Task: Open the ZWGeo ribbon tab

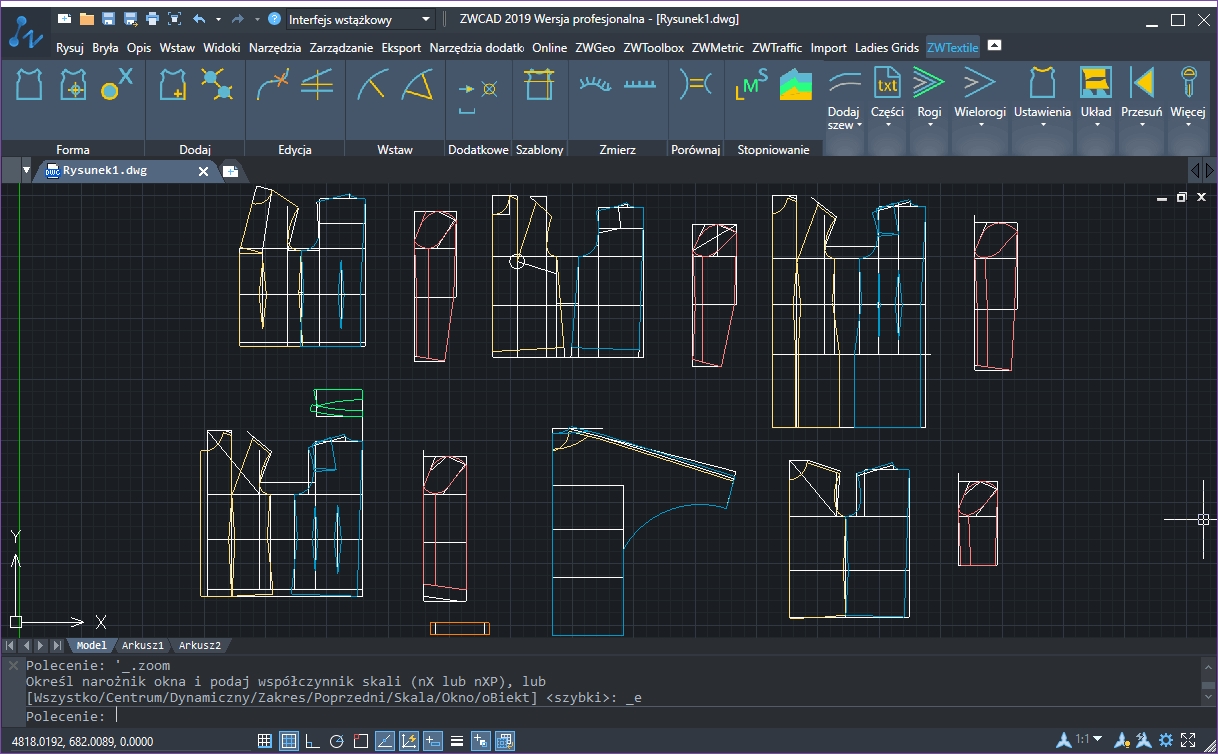Action: coord(595,47)
